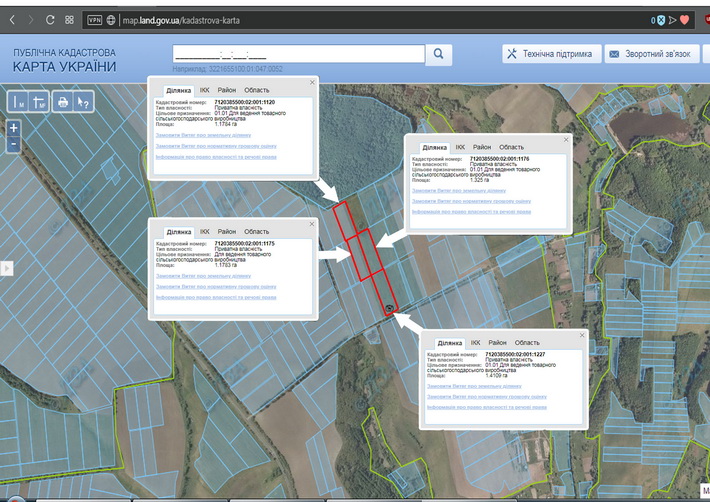Switch to ІКК tab in parcel 1120 popup
Image resolution: width=710 pixels, height=502 pixels.
click(205, 90)
